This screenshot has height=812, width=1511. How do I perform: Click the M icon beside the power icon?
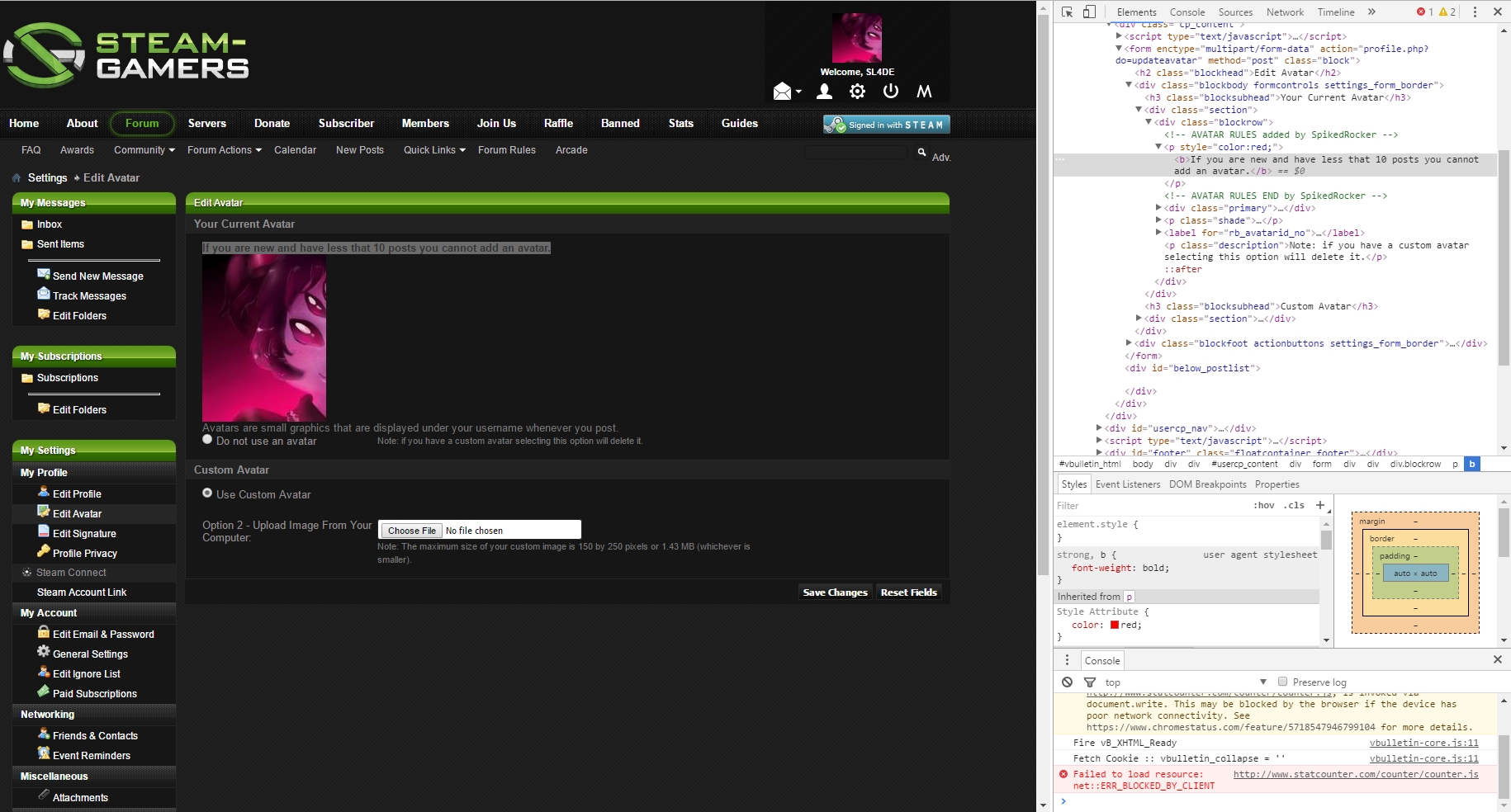[x=925, y=91]
